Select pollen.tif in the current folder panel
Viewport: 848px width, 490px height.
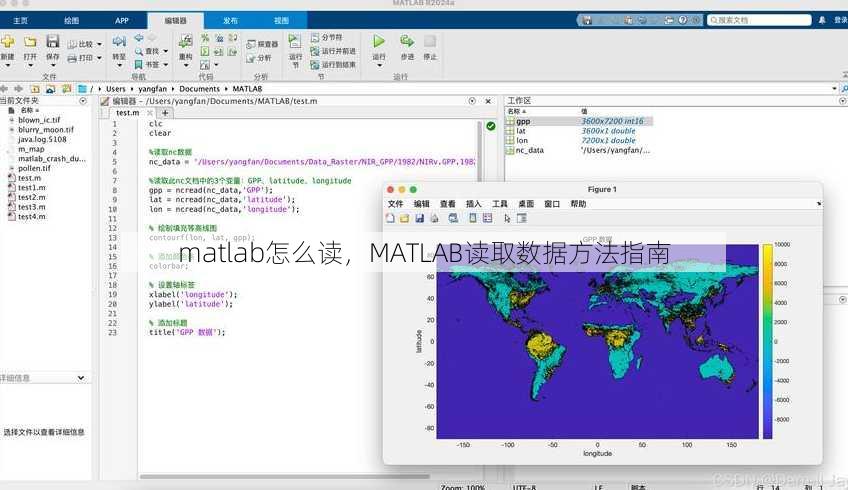[34, 168]
